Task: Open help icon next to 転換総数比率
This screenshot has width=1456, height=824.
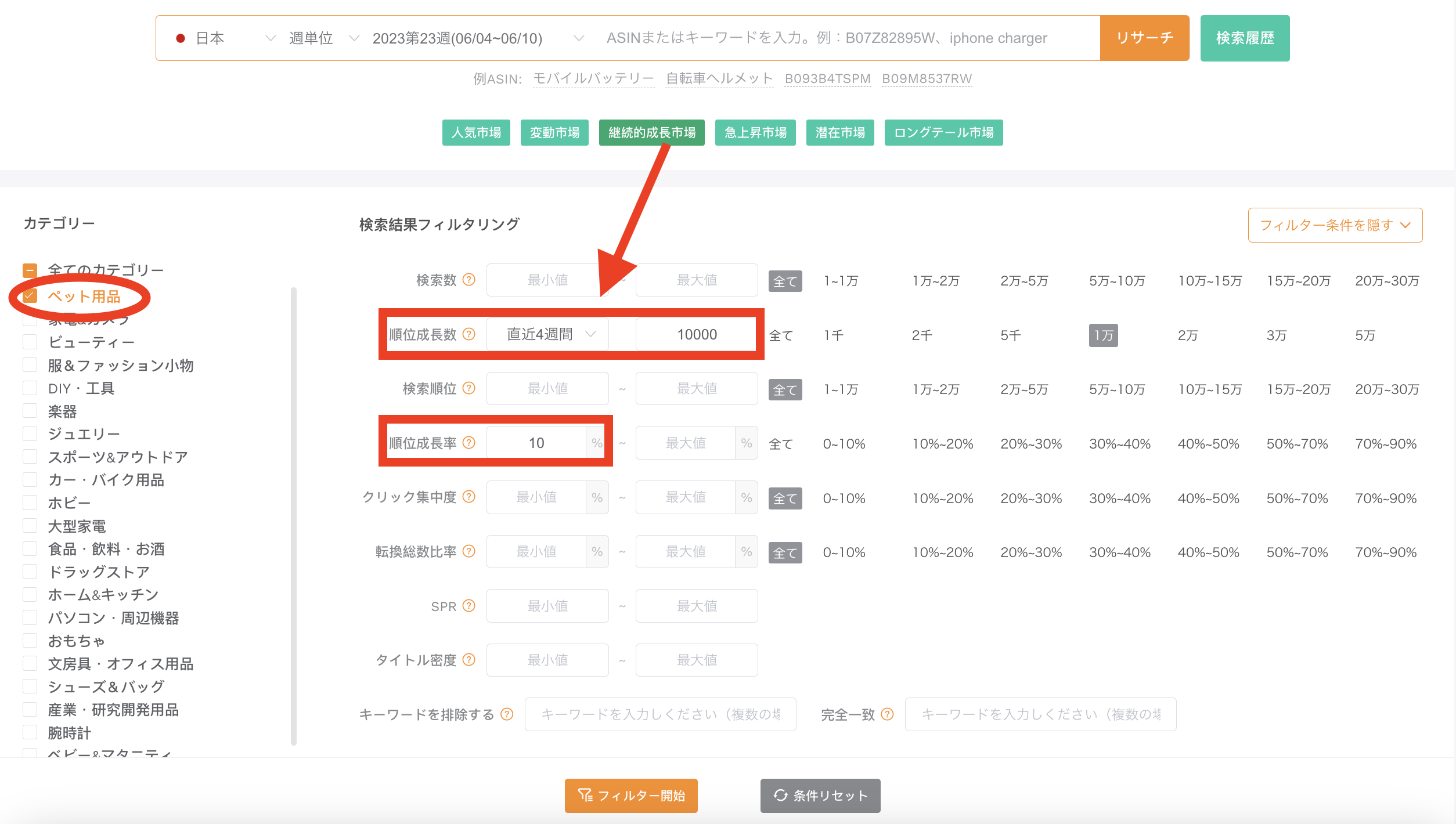Action: [469, 552]
